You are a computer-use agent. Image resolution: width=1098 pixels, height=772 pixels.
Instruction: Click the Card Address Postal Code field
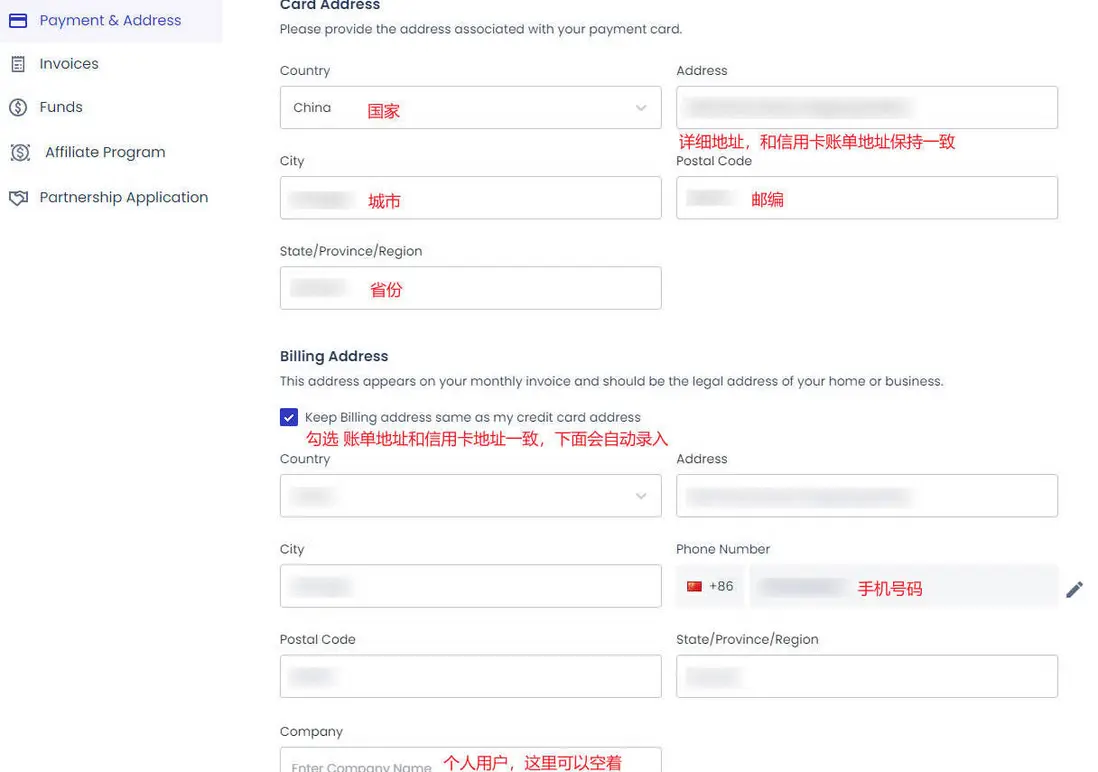pos(866,197)
